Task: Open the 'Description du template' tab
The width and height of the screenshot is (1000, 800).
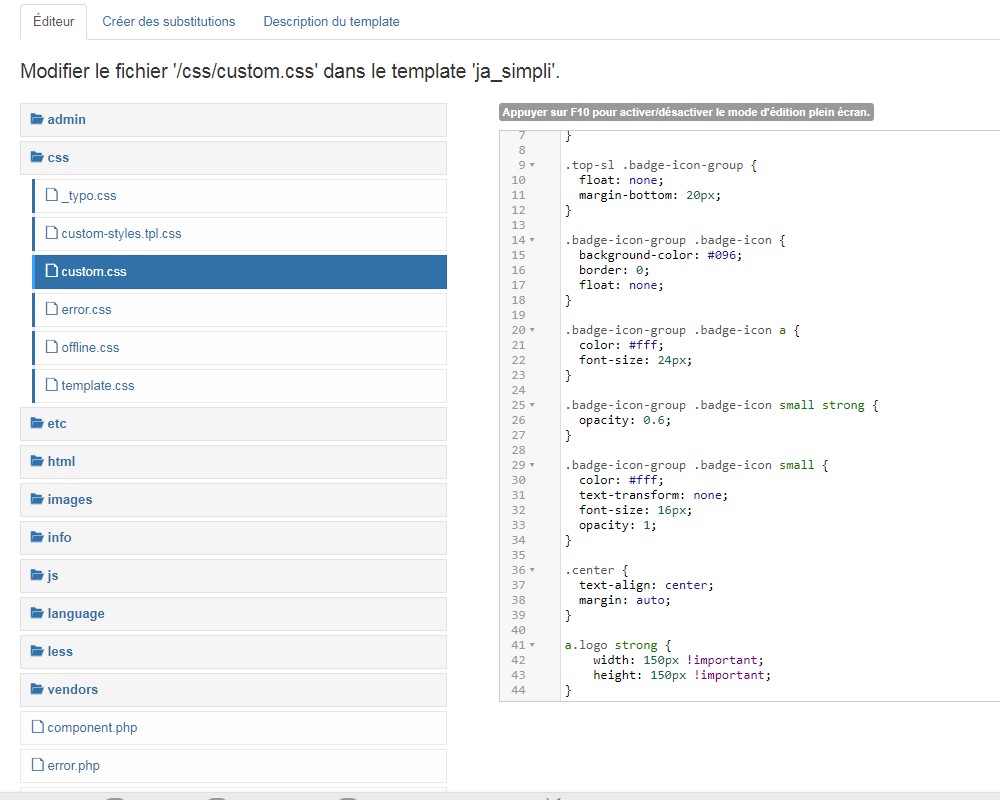Action: pos(330,21)
